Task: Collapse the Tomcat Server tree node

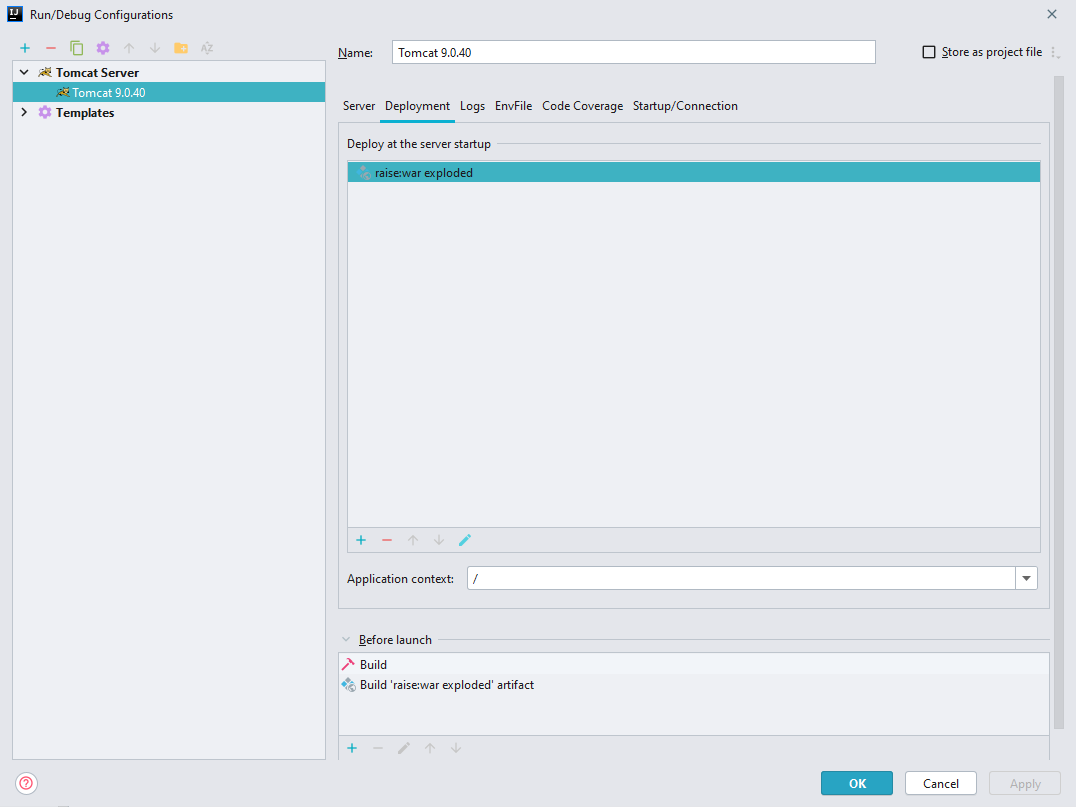Action: (x=24, y=72)
